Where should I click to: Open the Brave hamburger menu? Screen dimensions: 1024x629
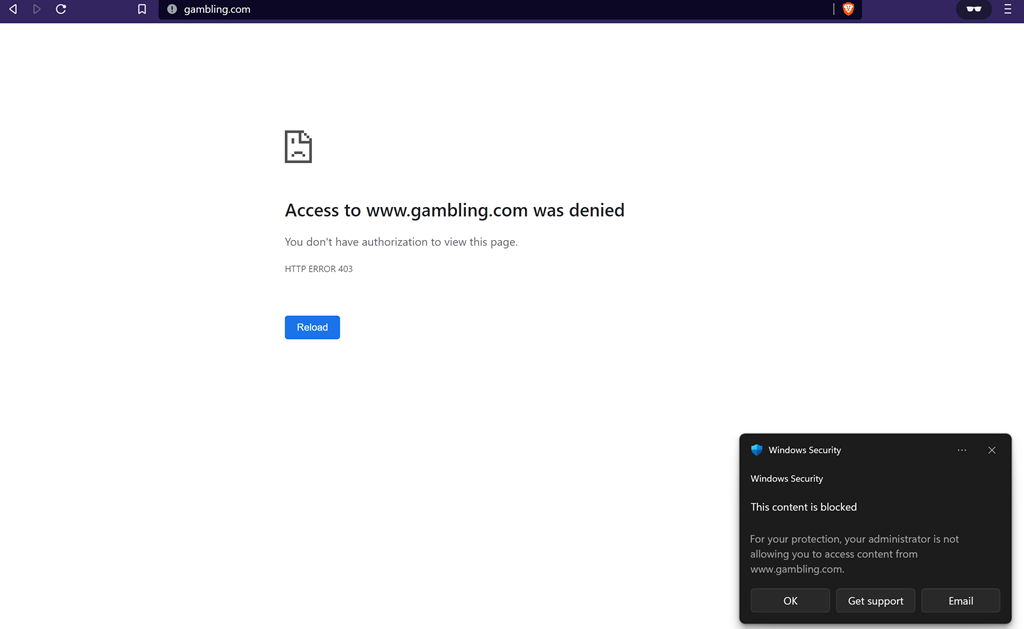point(1008,9)
